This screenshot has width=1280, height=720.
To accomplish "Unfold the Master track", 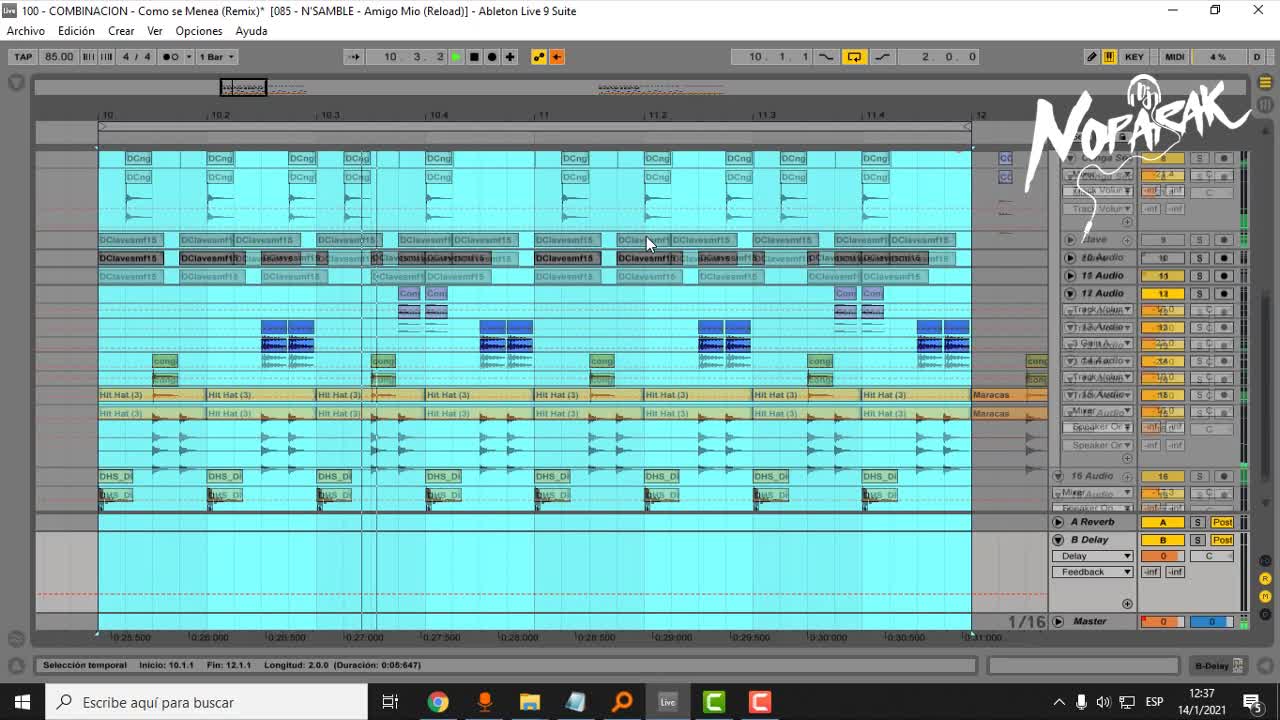I will [1058, 622].
